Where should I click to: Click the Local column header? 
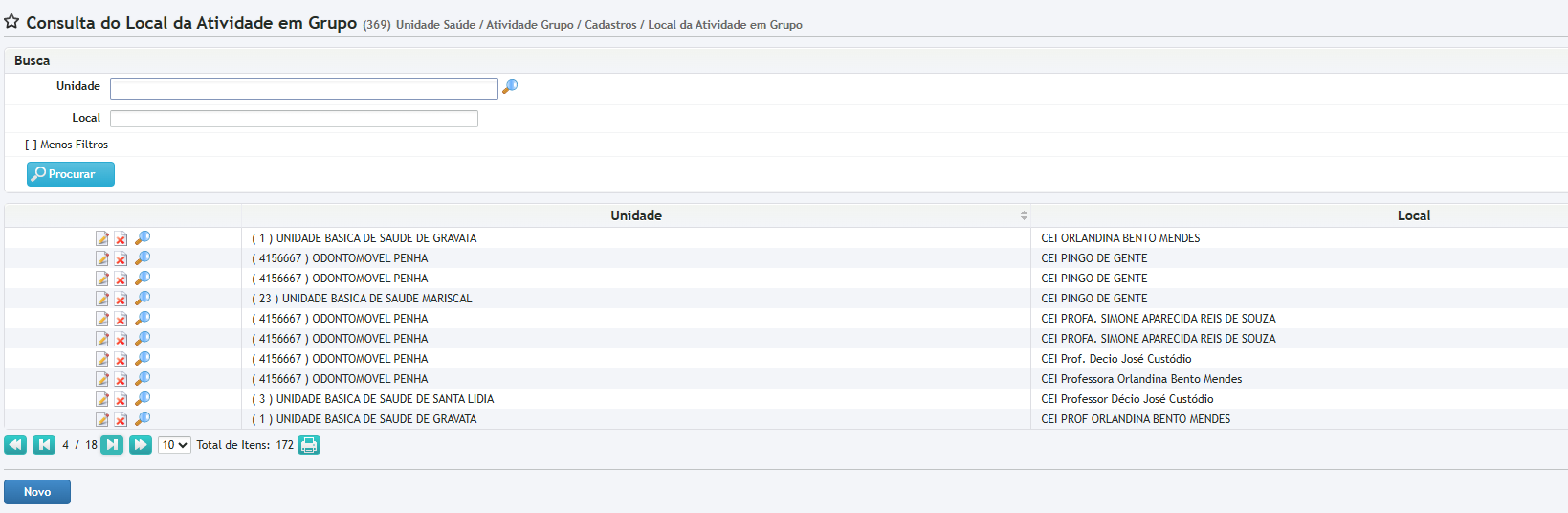point(1413,215)
